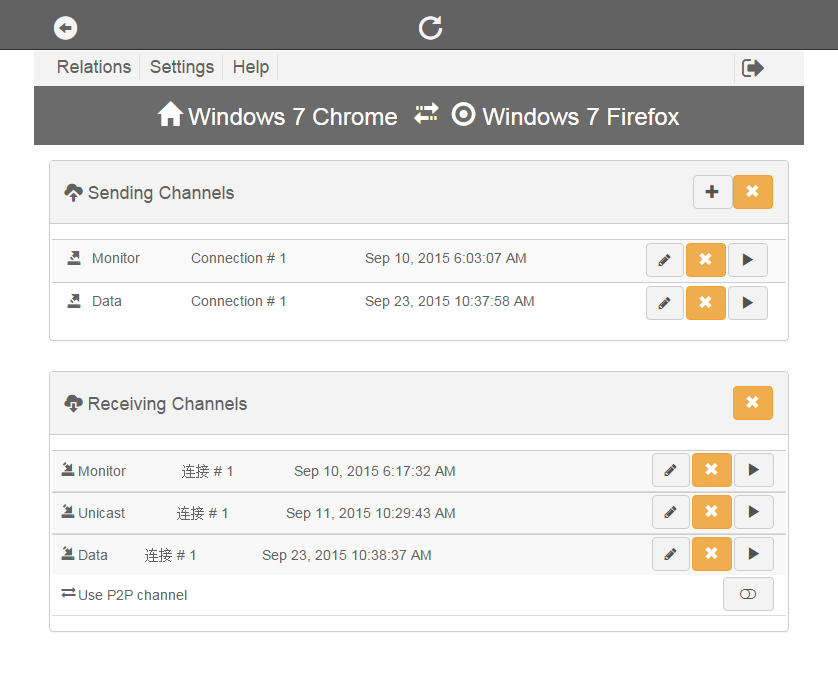This screenshot has height=693, width=838.
Task: Edit the receiving Unicast channel
Action: point(670,513)
